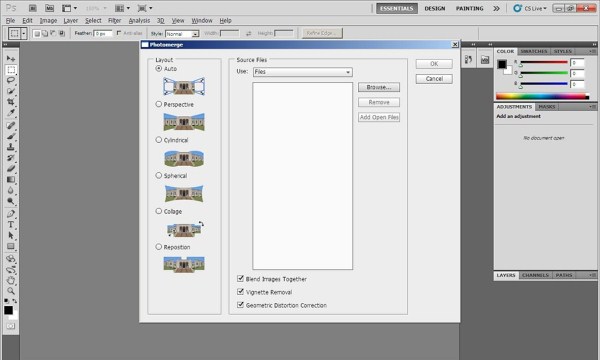Open the History panel icon in dock
Viewport: 600px width, 360px height.
(x=468, y=60)
